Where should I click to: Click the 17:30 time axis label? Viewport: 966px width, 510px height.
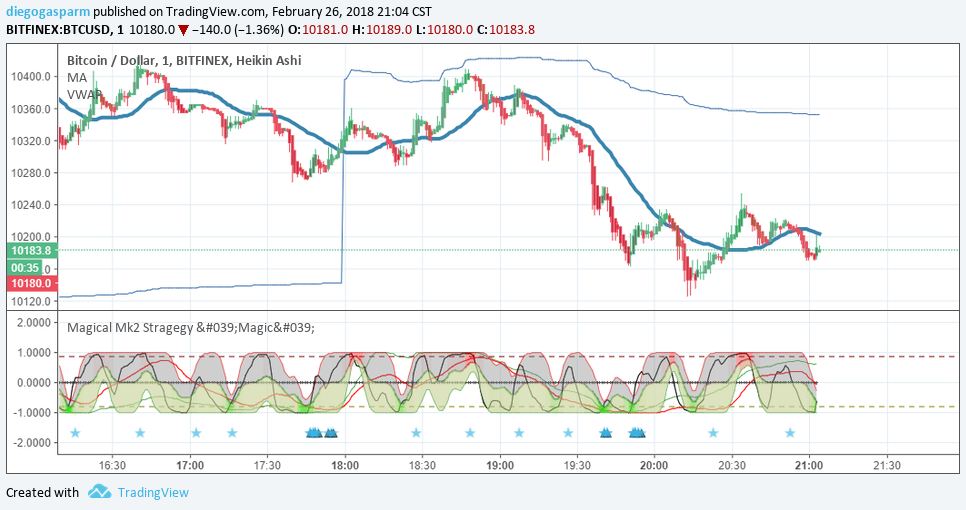pos(267,466)
